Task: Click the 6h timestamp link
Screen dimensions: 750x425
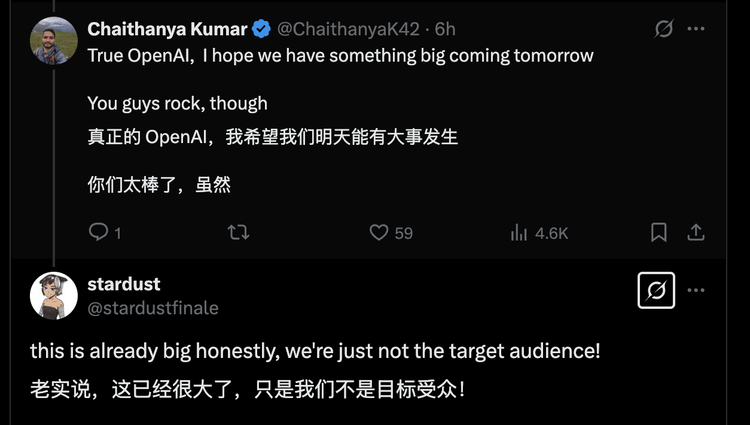Action: pos(445,29)
